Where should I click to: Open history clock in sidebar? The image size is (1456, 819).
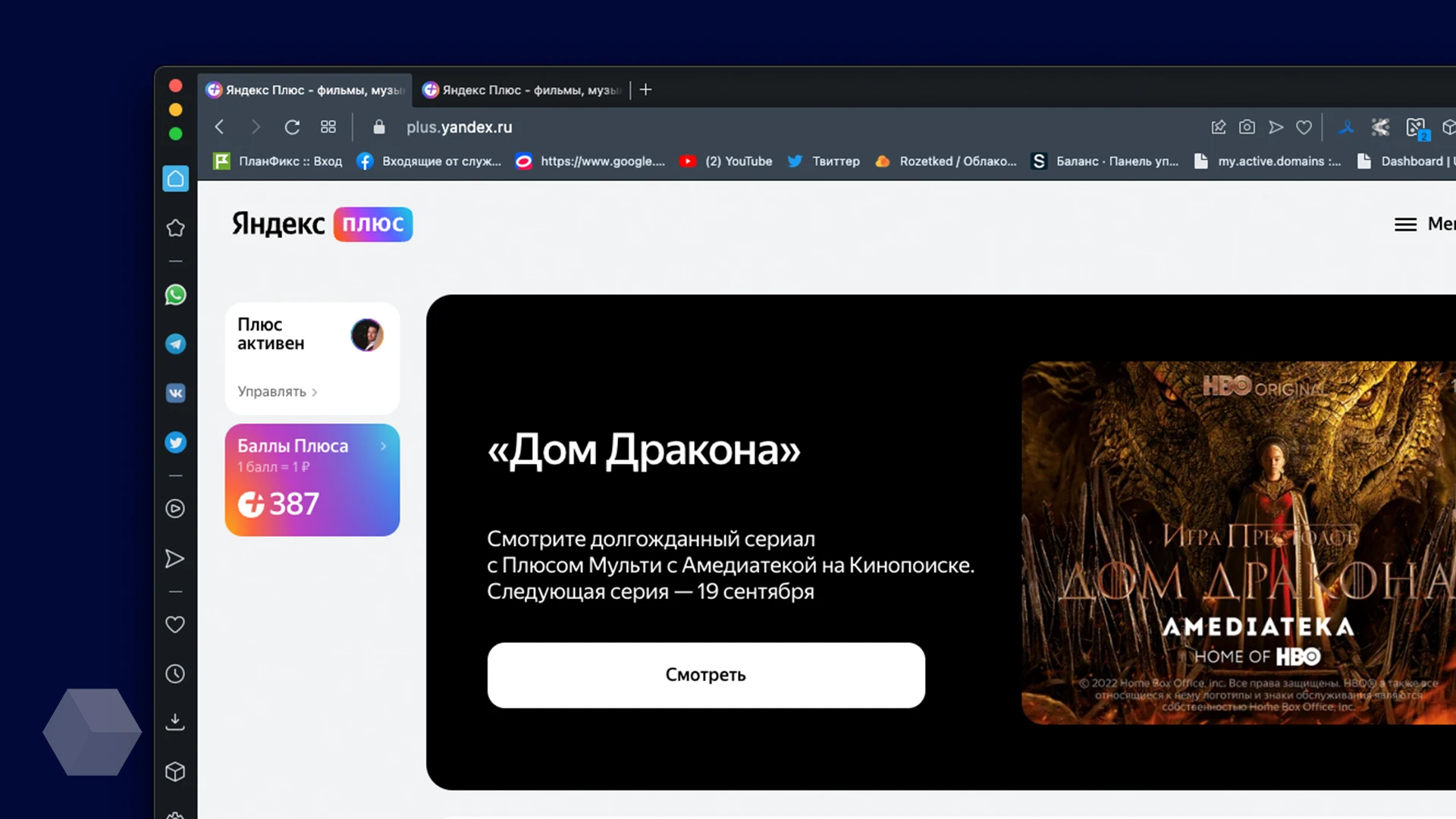[175, 673]
